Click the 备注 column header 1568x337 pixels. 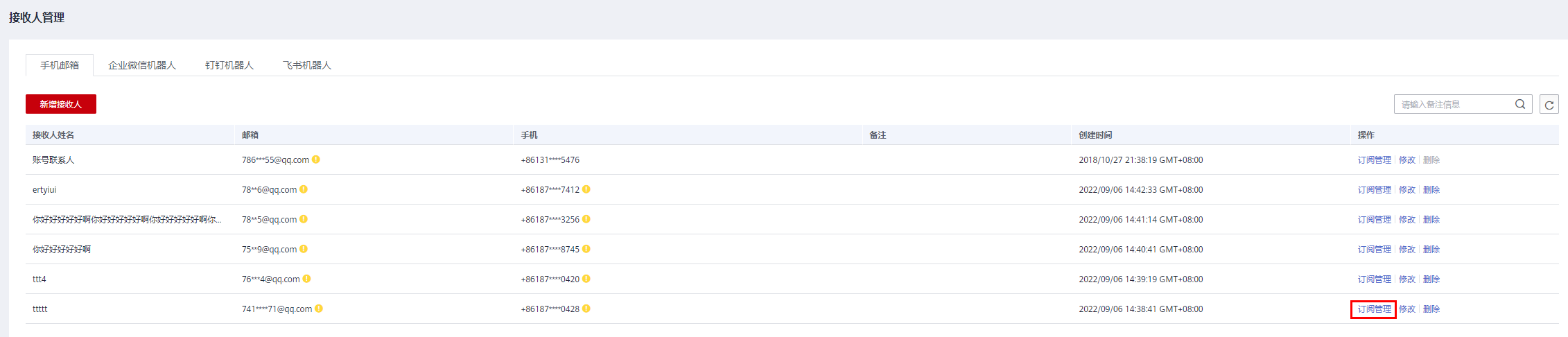tap(878, 135)
